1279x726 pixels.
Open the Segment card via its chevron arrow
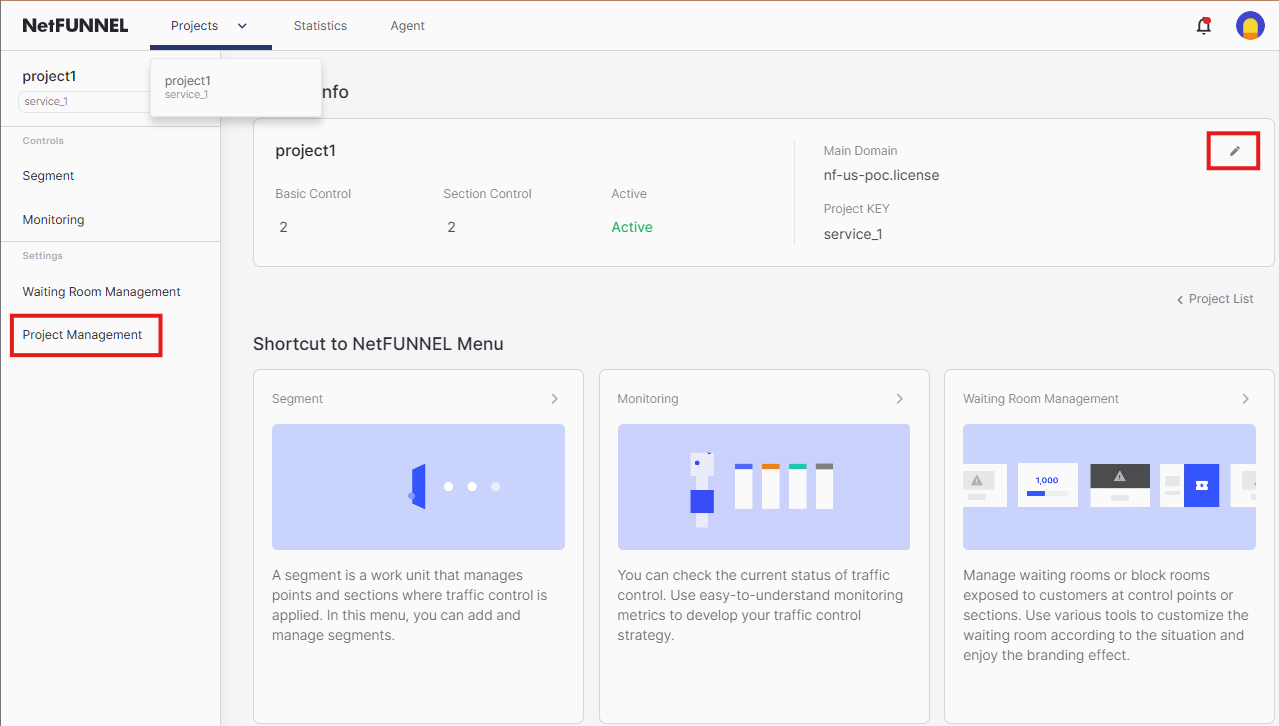[x=554, y=398]
